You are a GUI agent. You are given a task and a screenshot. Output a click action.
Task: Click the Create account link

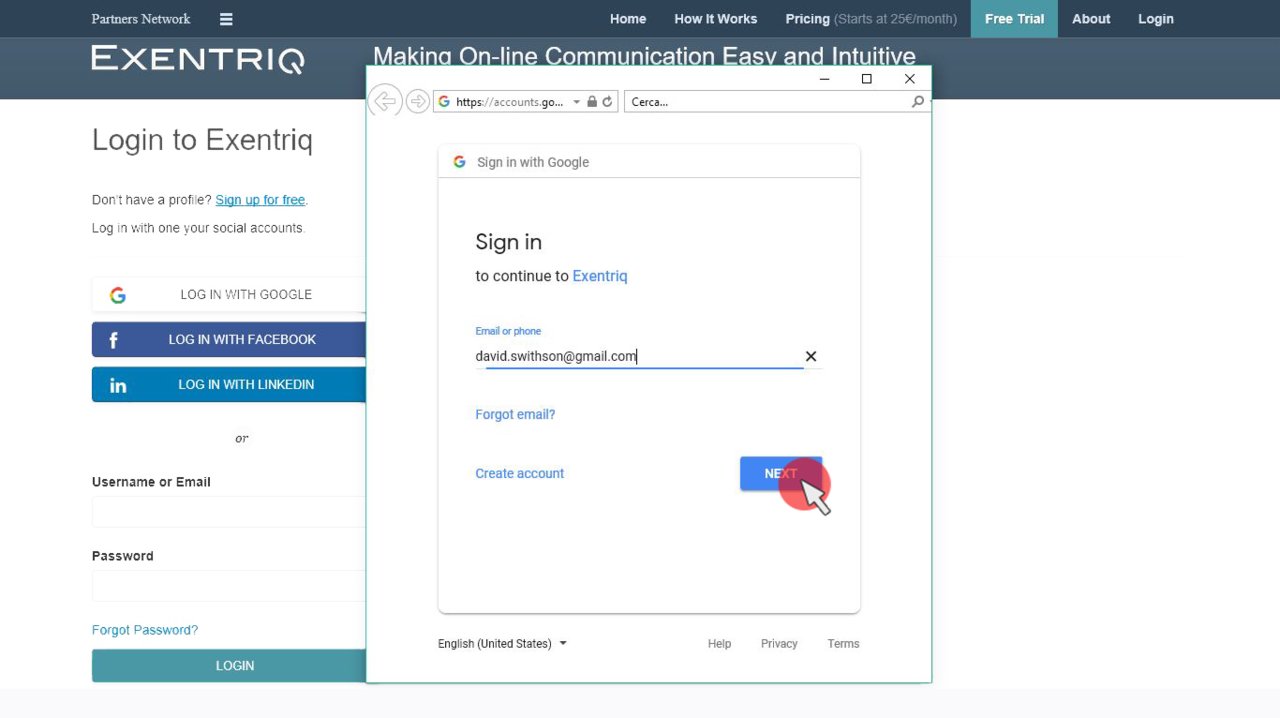(x=520, y=473)
